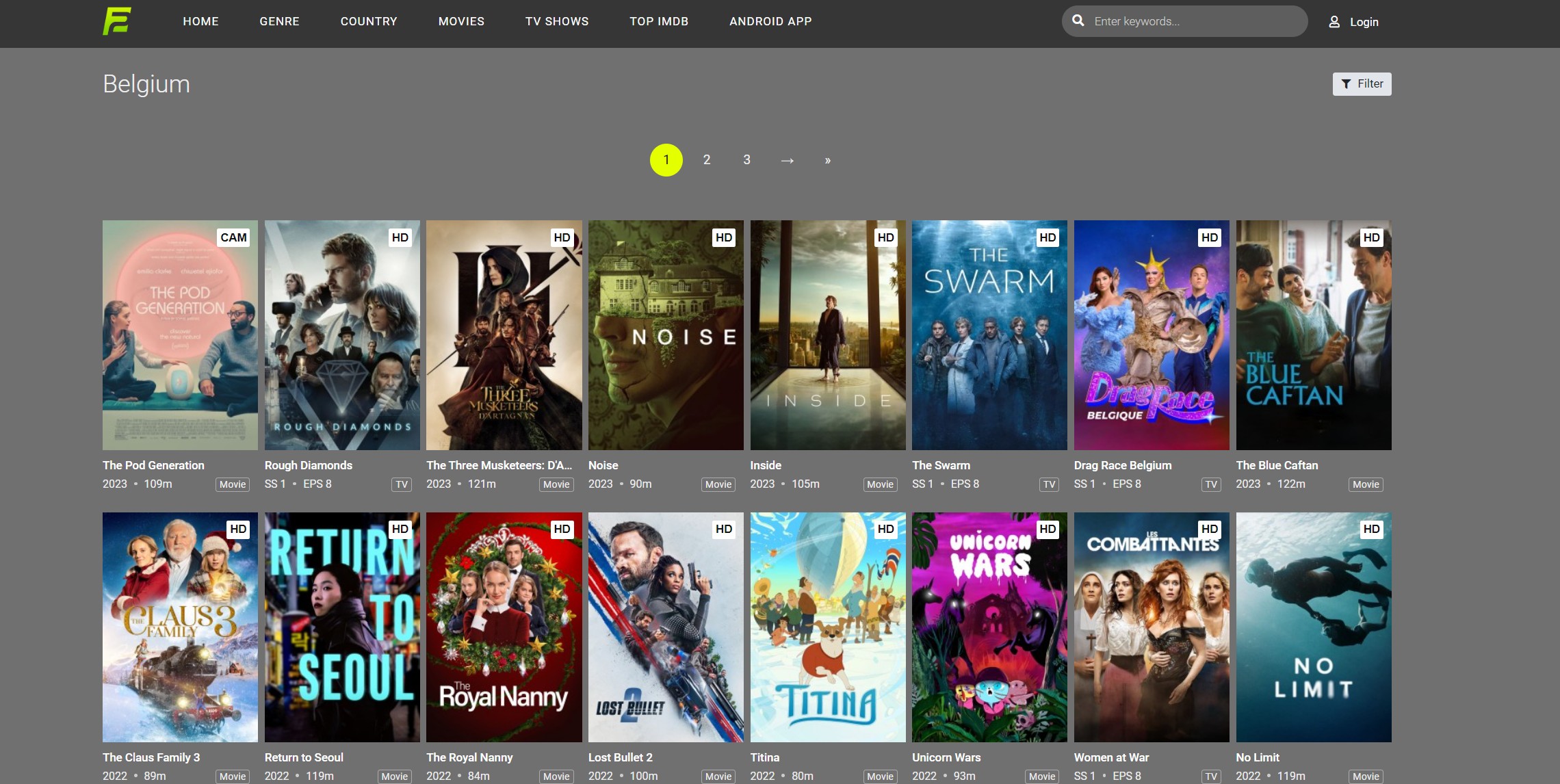Click the funnel icon on Filter button
The height and width of the screenshot is (784, 1560).
click(x=1346, y=84)
